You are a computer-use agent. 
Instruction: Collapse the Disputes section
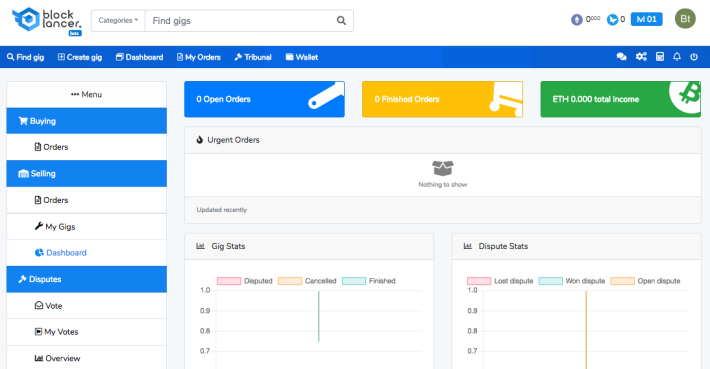coord(86,279)
